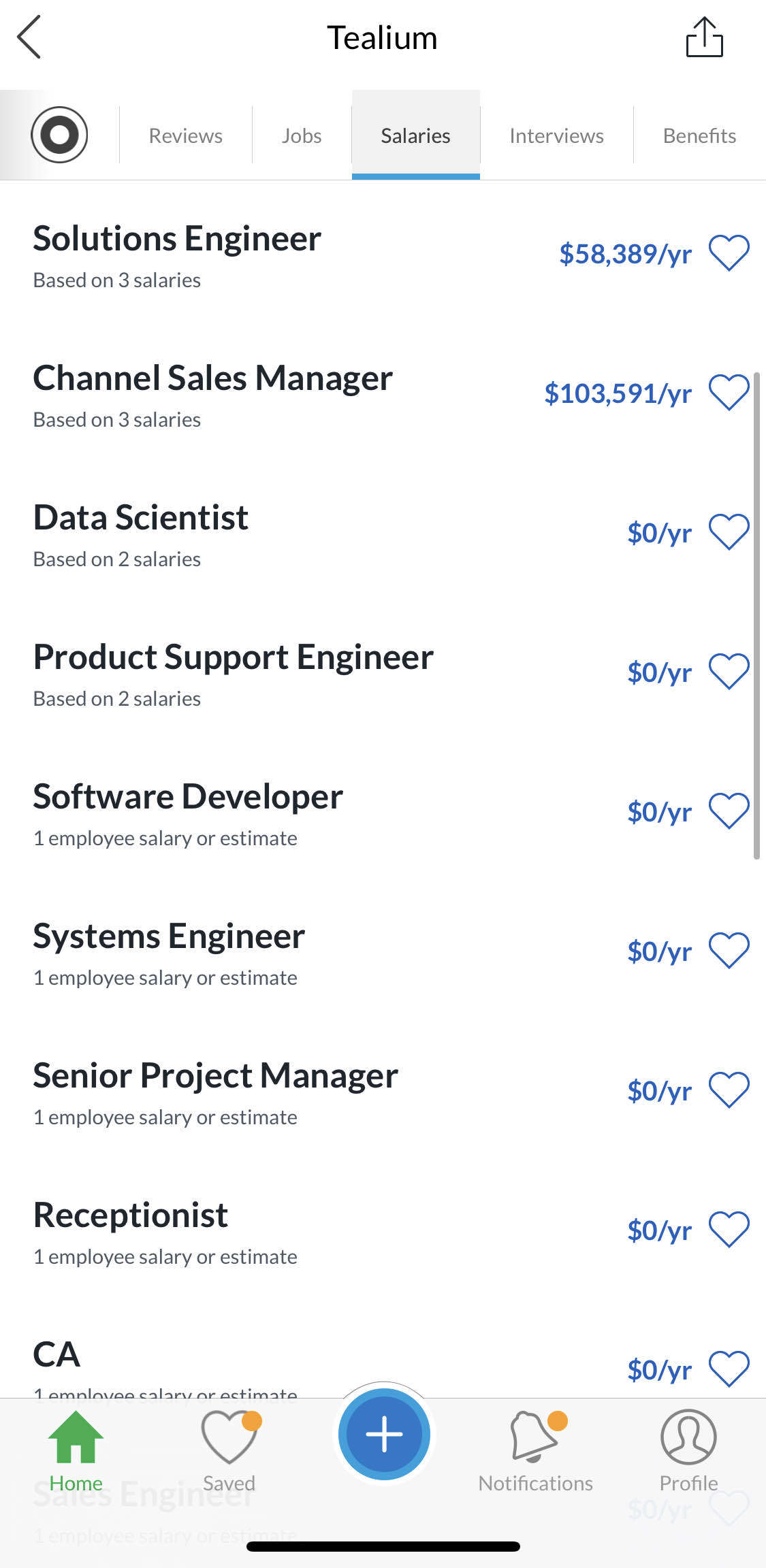This screenshot has height=1568, width=766.
Task: Tap the share icon at top right
Action: (x=704, y=37)
